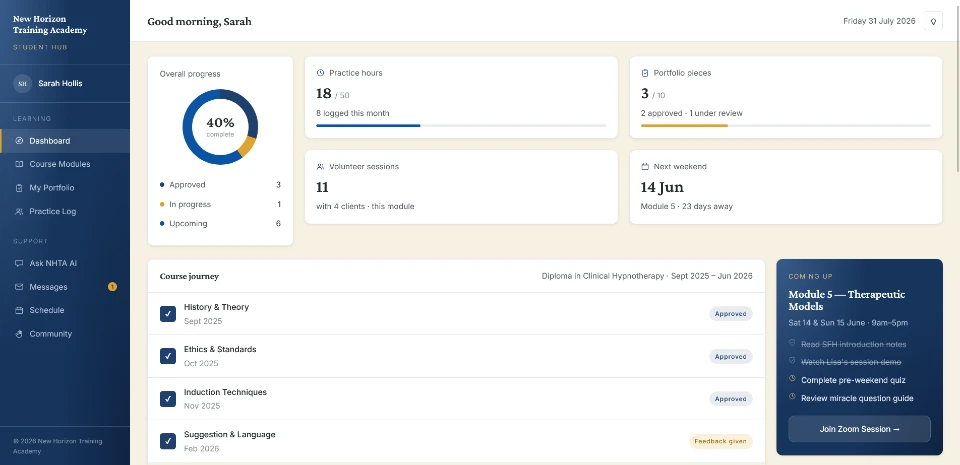Open the Practice Log page

(x=65, y=211)
